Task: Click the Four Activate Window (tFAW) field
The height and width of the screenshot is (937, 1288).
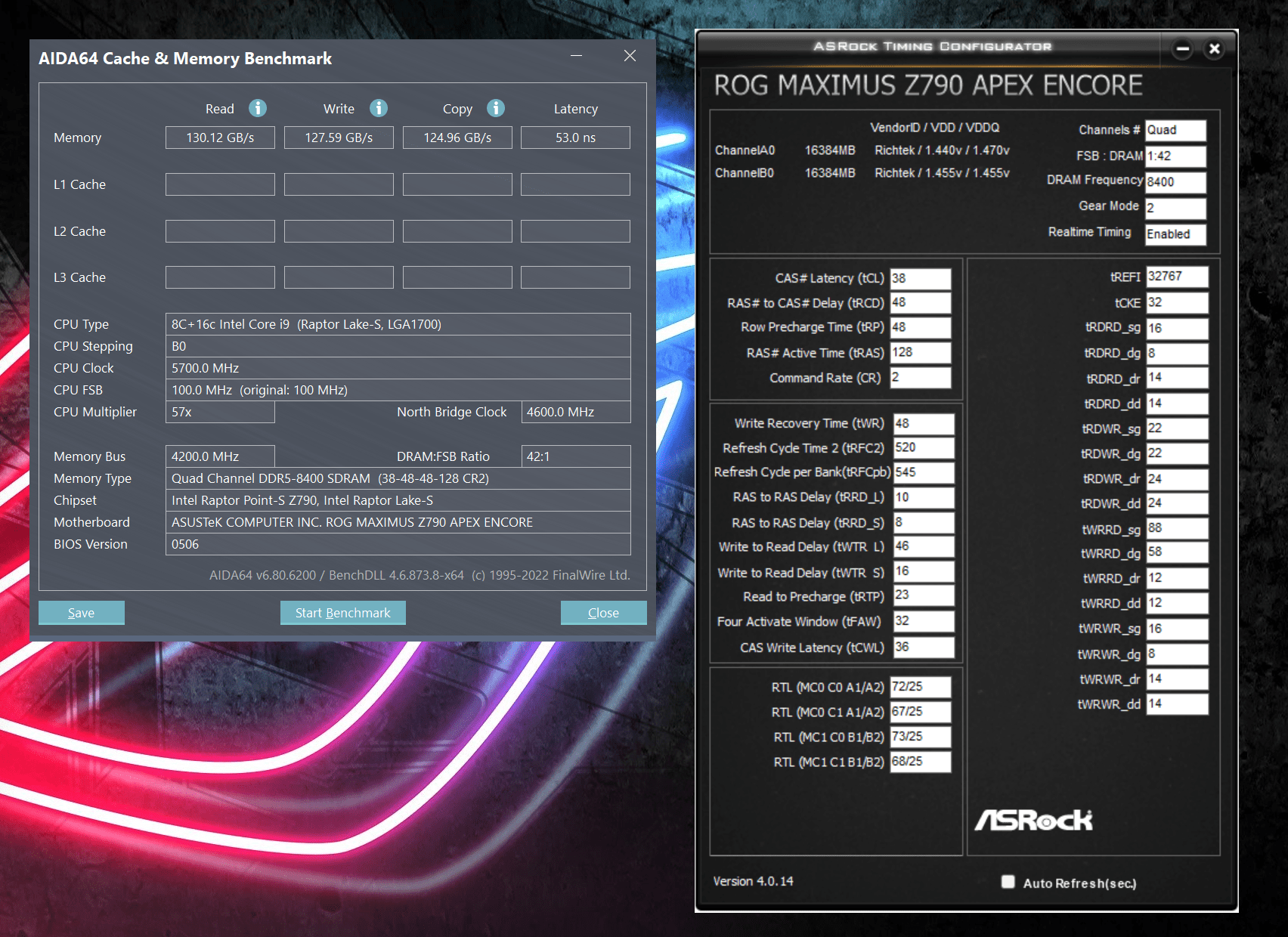Action: (x=924, y=621)
